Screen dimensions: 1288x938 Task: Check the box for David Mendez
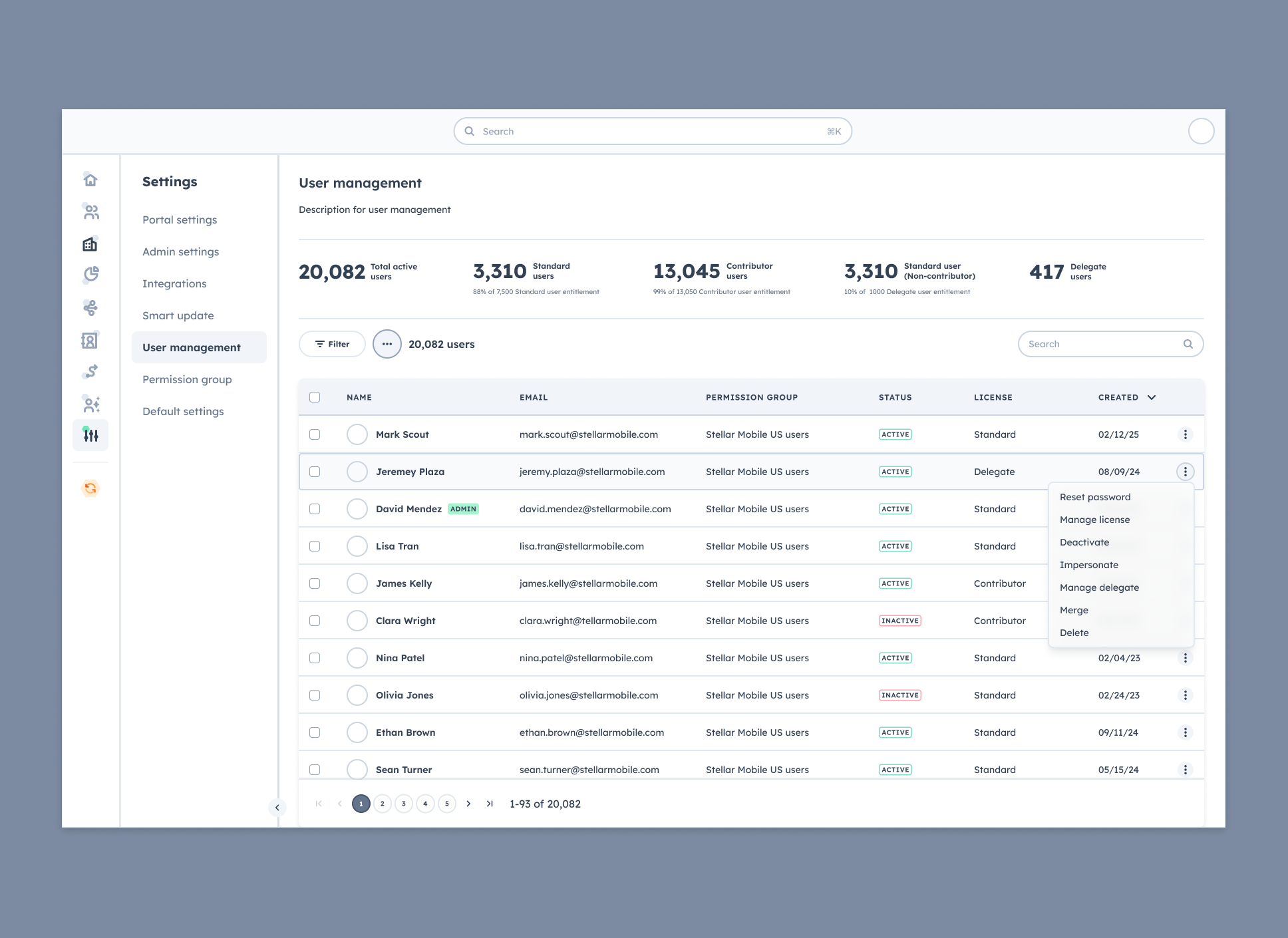(315, 509)
